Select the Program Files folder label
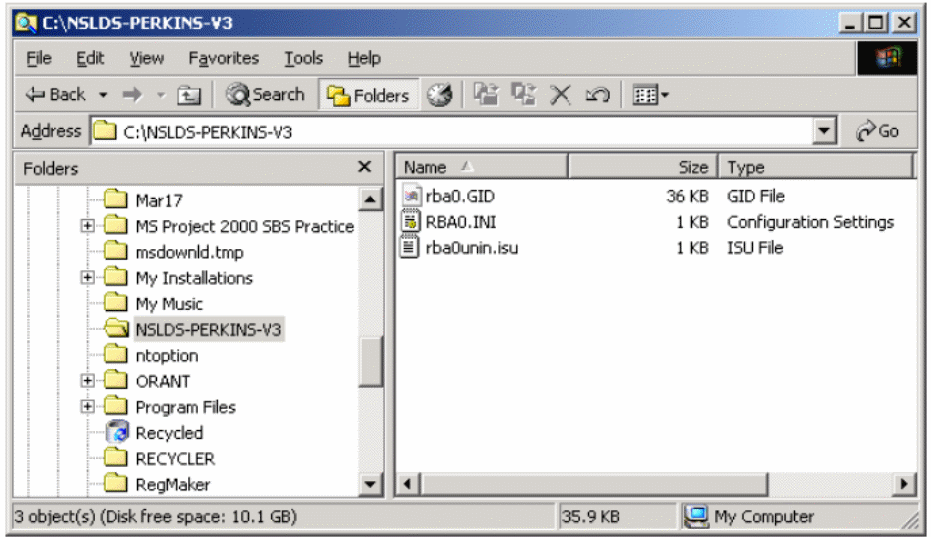 185,407
